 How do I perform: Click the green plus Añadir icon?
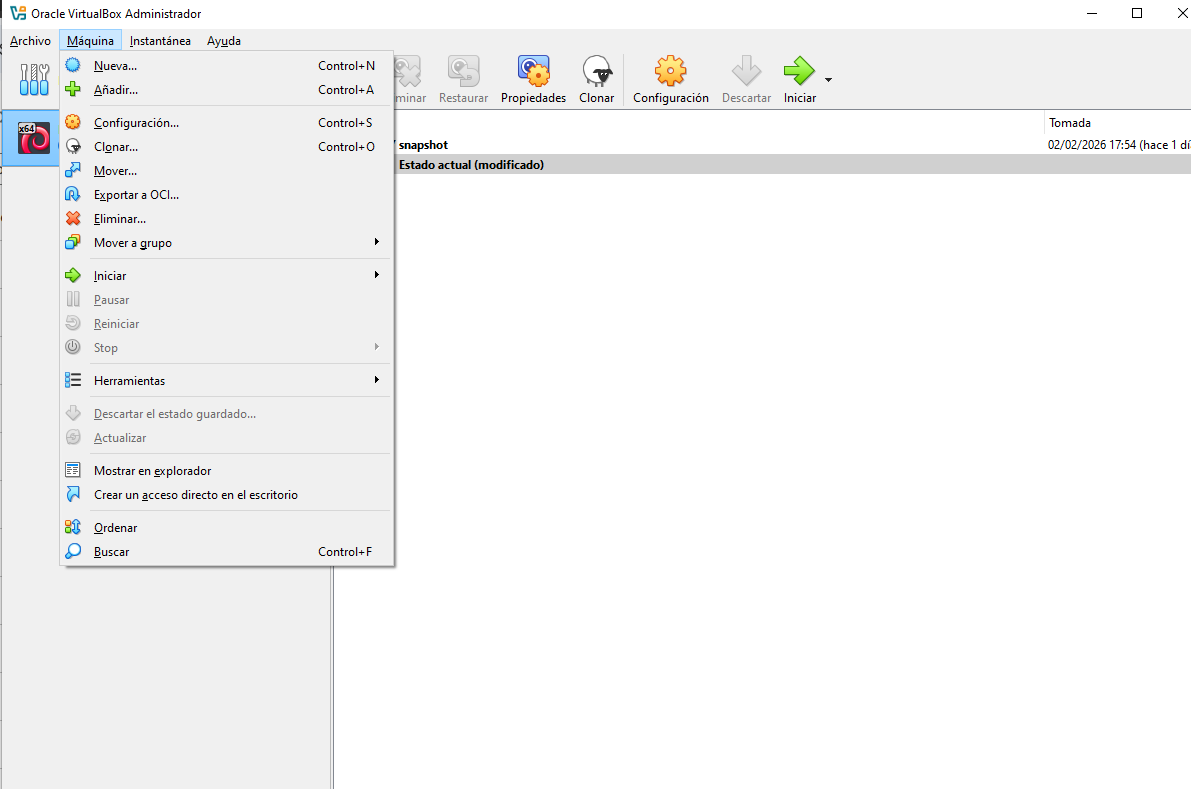(x=73, y=89)
